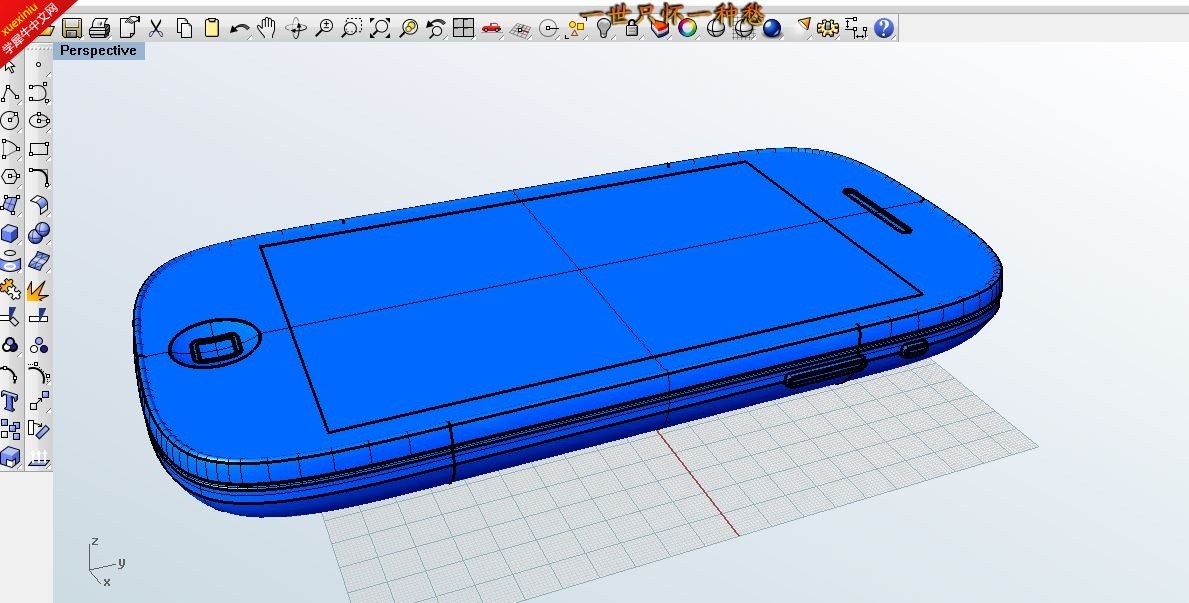Undo the view change
Viewport: 1189px width, 603px height.
tap(435, 29)
